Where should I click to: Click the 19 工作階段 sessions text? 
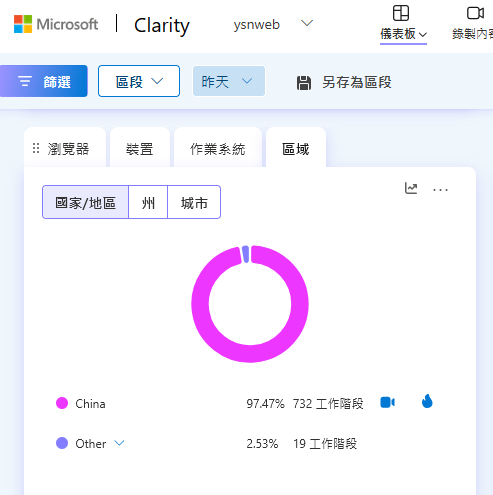[325, 444]
